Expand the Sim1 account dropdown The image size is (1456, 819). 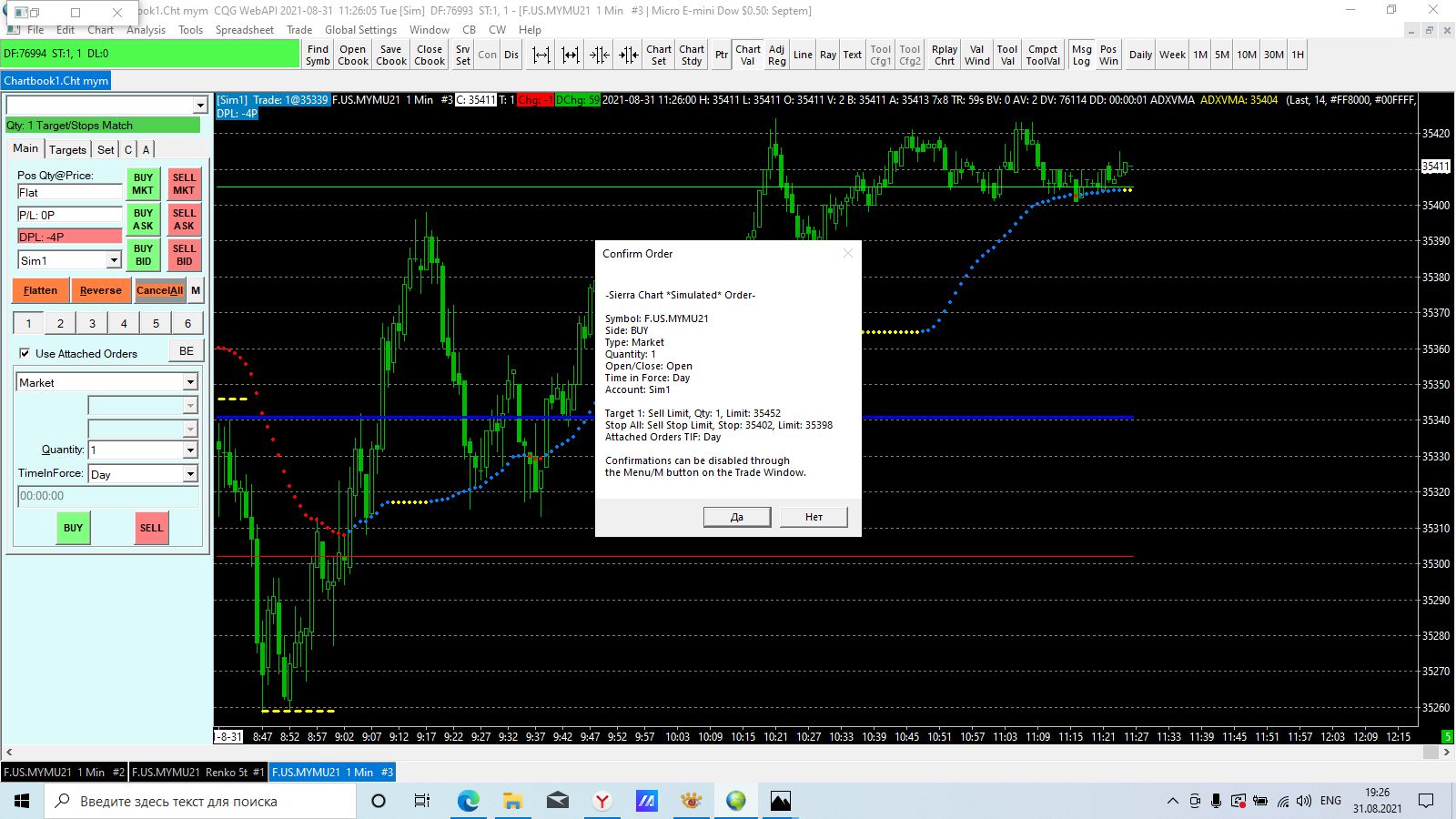pos(114,261)
